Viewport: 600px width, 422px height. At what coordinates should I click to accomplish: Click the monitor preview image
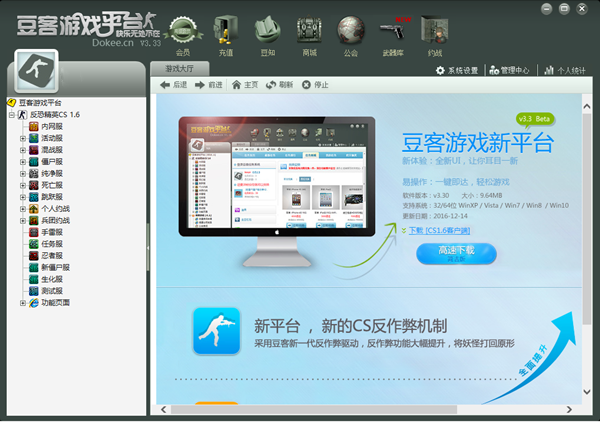click(x=277, y=191)
